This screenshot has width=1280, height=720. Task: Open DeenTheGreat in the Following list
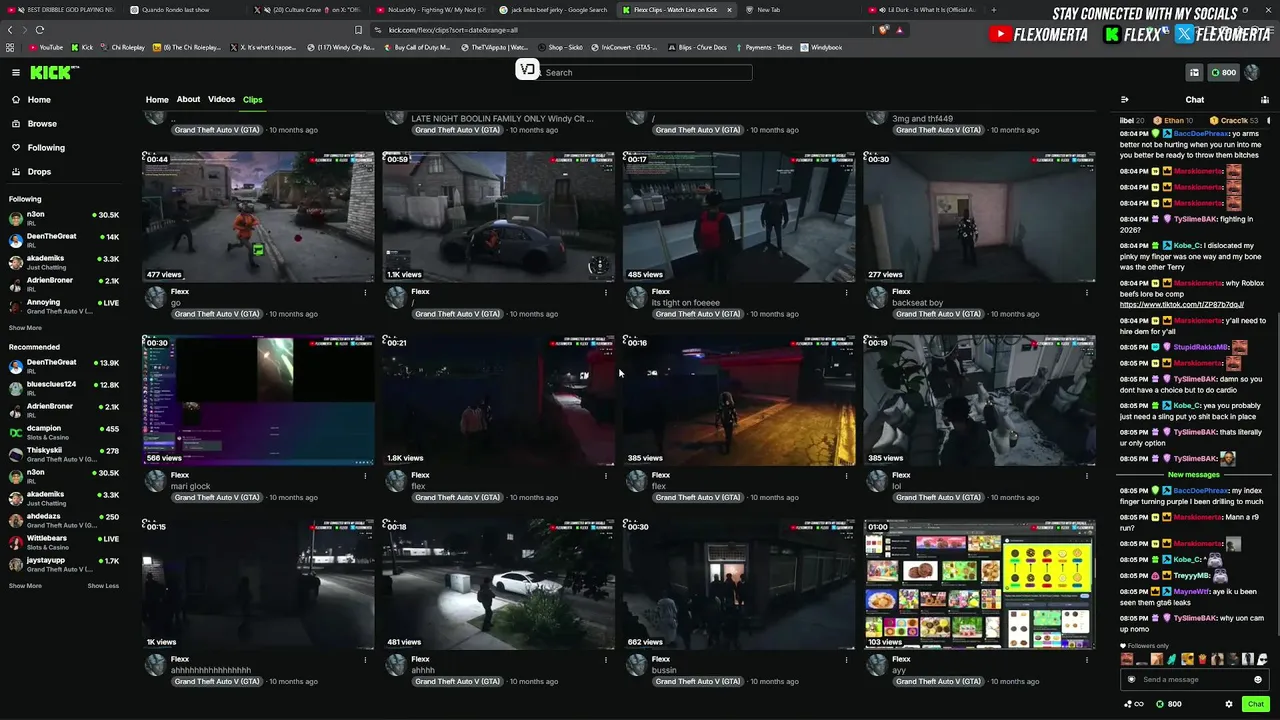64,240
